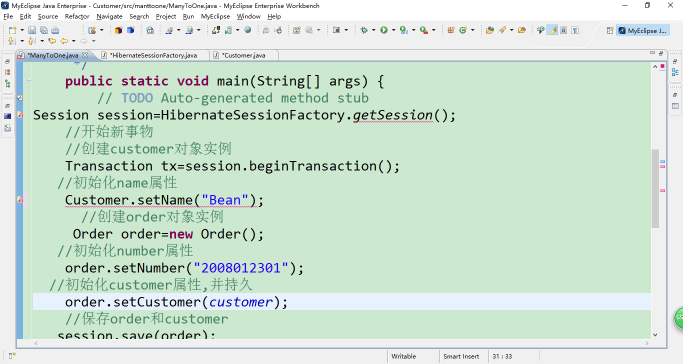683x364 pixels.
Task: Collapse the main method fold marker
Action: point(29,81)
